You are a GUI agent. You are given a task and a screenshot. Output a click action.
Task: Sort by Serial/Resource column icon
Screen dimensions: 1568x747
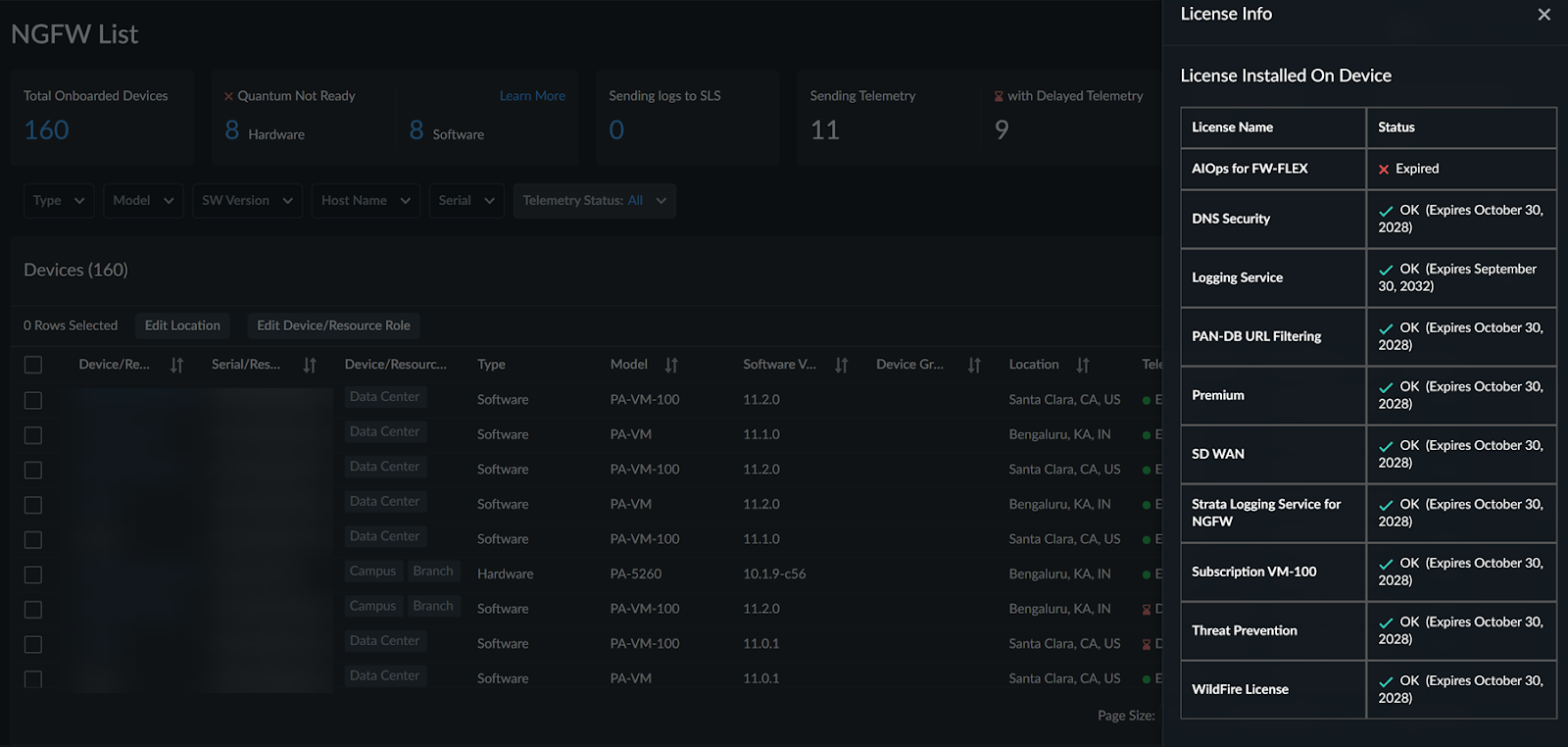[310, 365]
